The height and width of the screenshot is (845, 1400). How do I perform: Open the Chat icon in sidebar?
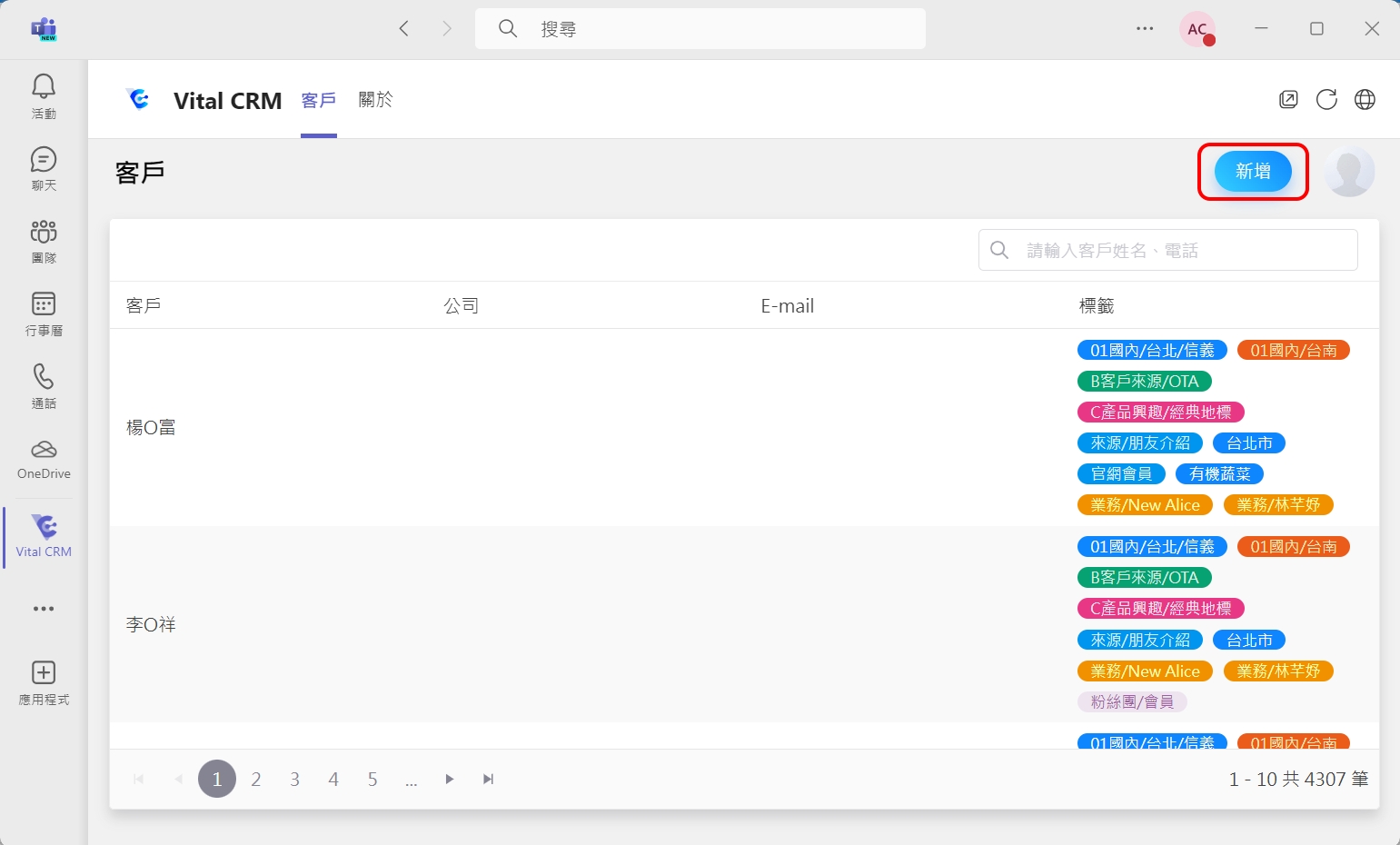point(44,168)
